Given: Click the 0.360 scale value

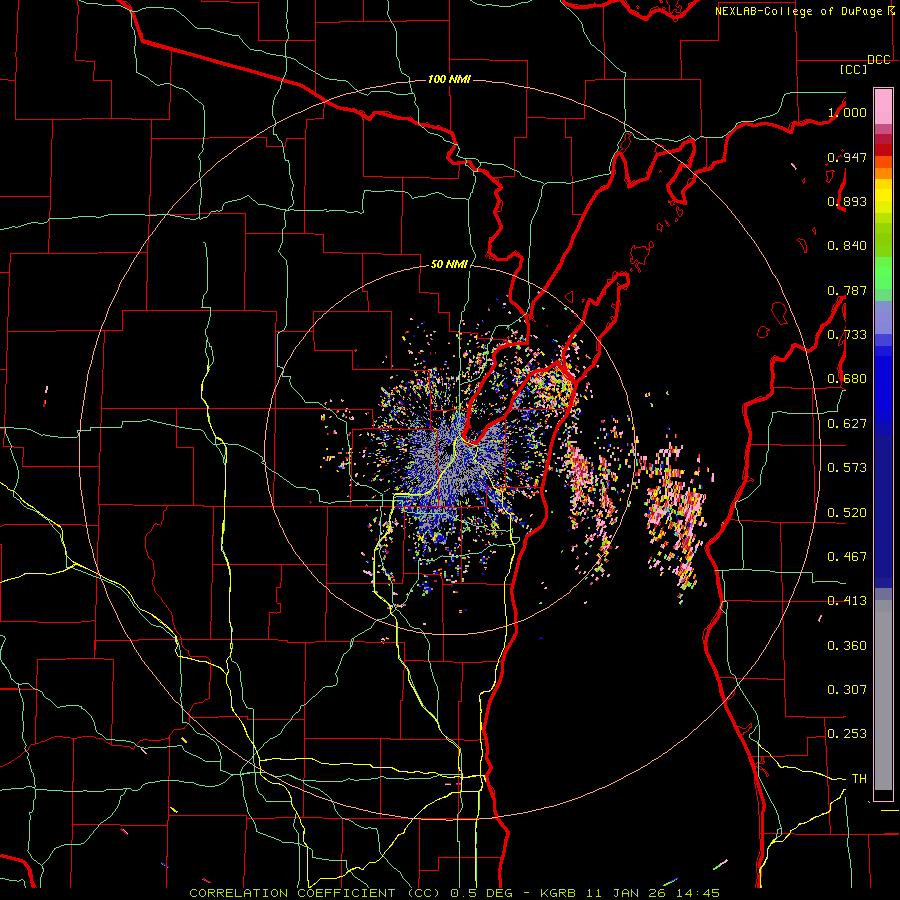Looking at the screenshot, I should point(847,646).
